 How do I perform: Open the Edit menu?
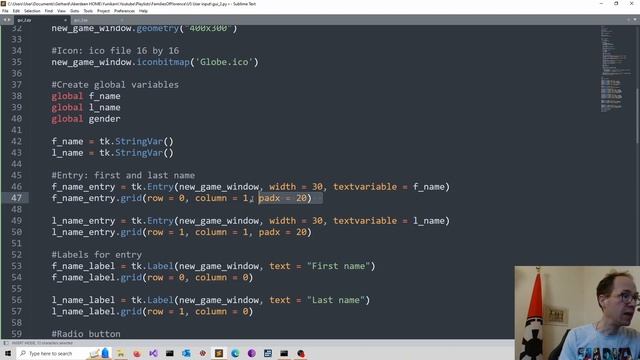tap(16, 11)
